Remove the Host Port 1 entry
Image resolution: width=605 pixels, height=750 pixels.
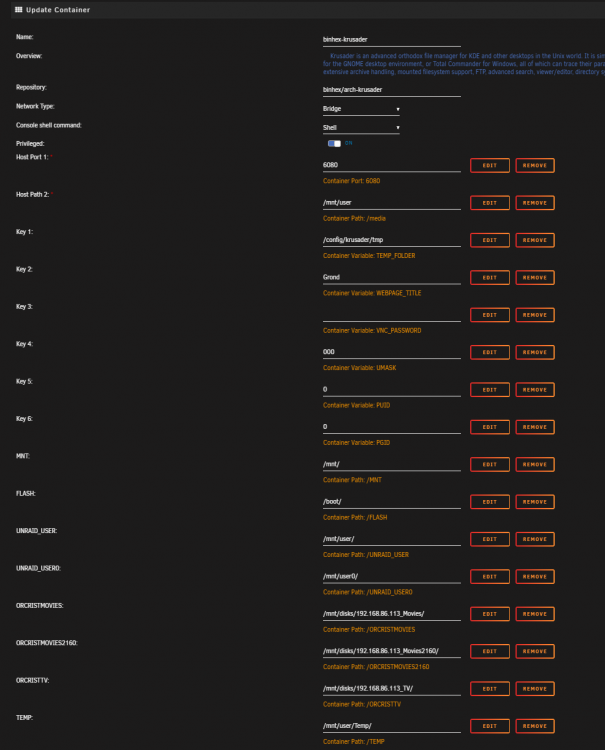(535, 165)
